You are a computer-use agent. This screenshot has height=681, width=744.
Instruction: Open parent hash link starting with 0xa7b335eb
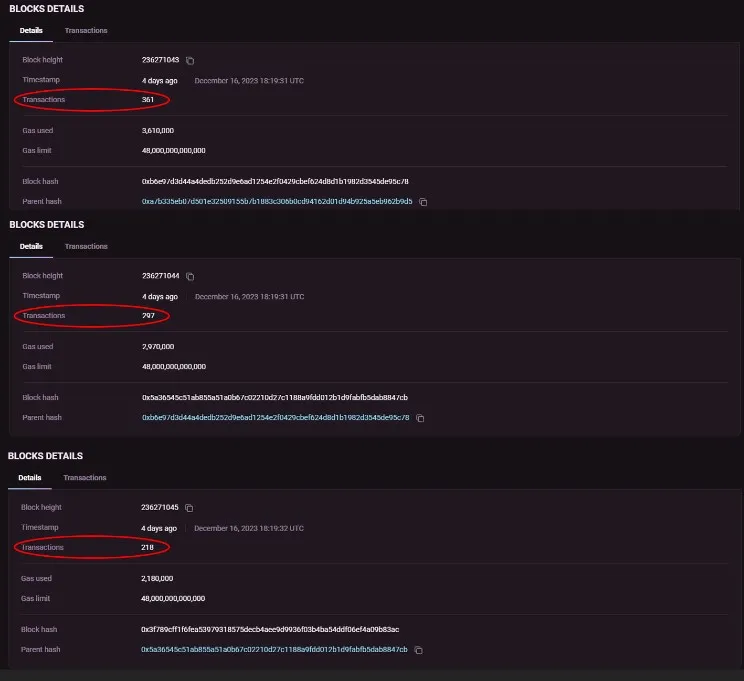(x=277, y=202)
